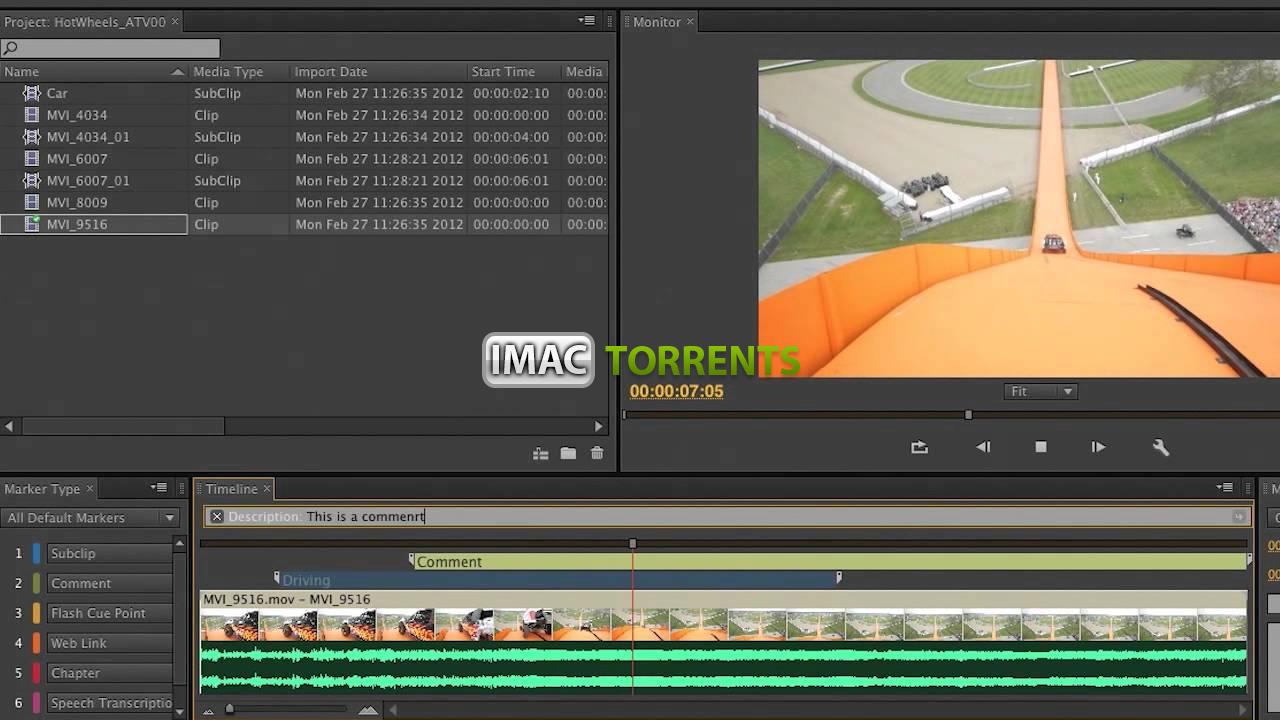Switch to the Monitor tab
The image size is (1280, 720).
click(x=663, y=21)
